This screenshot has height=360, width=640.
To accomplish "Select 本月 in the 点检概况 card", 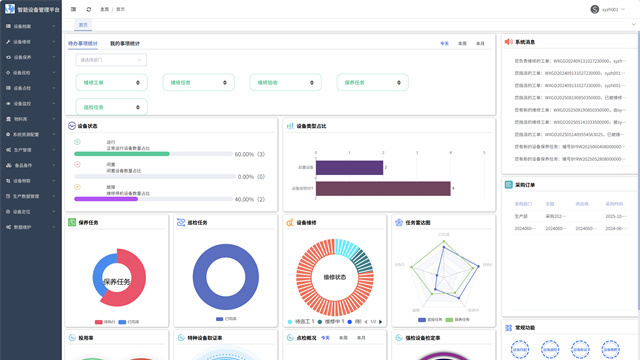I will tap(361, 338).
